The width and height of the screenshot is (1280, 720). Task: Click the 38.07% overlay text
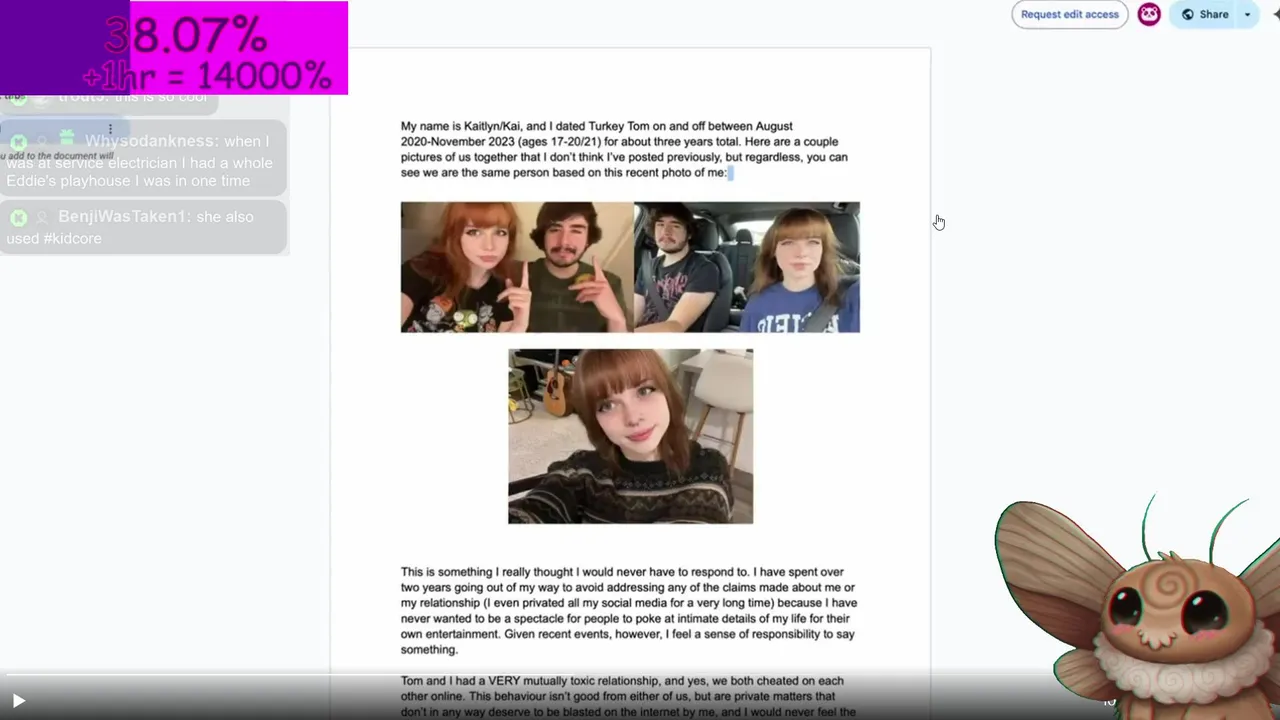coord(186,36)
